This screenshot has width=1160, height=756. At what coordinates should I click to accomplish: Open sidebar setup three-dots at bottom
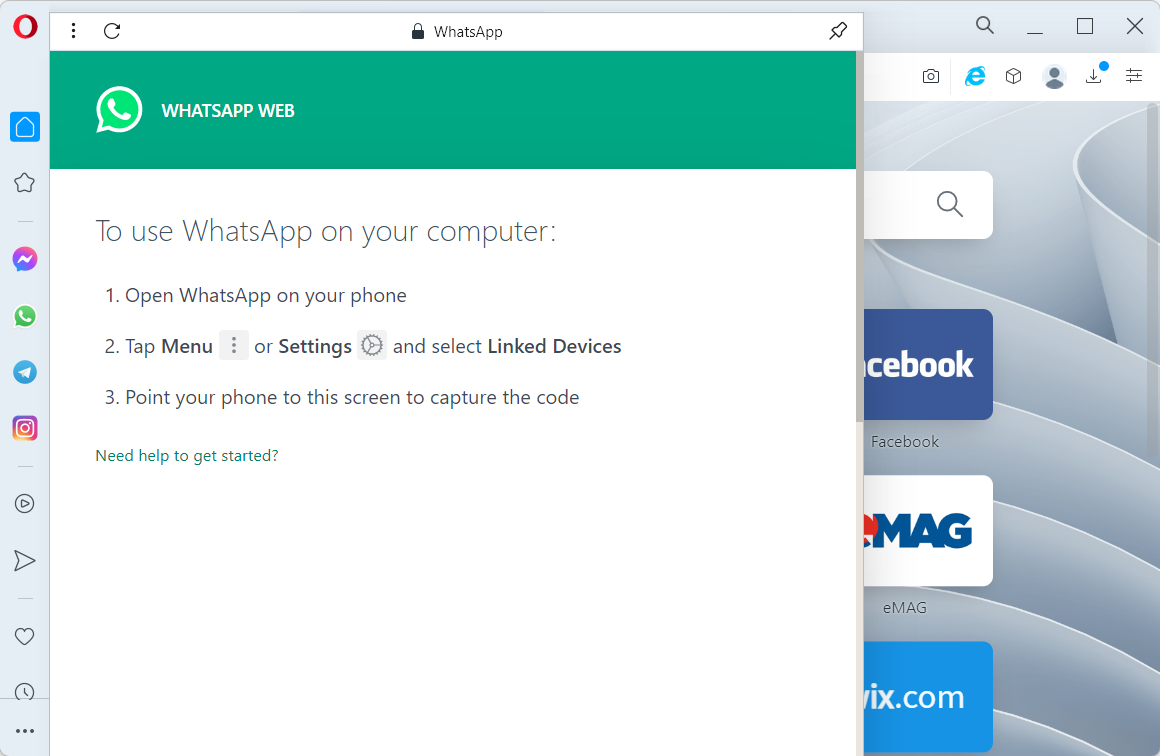point(25,731)
